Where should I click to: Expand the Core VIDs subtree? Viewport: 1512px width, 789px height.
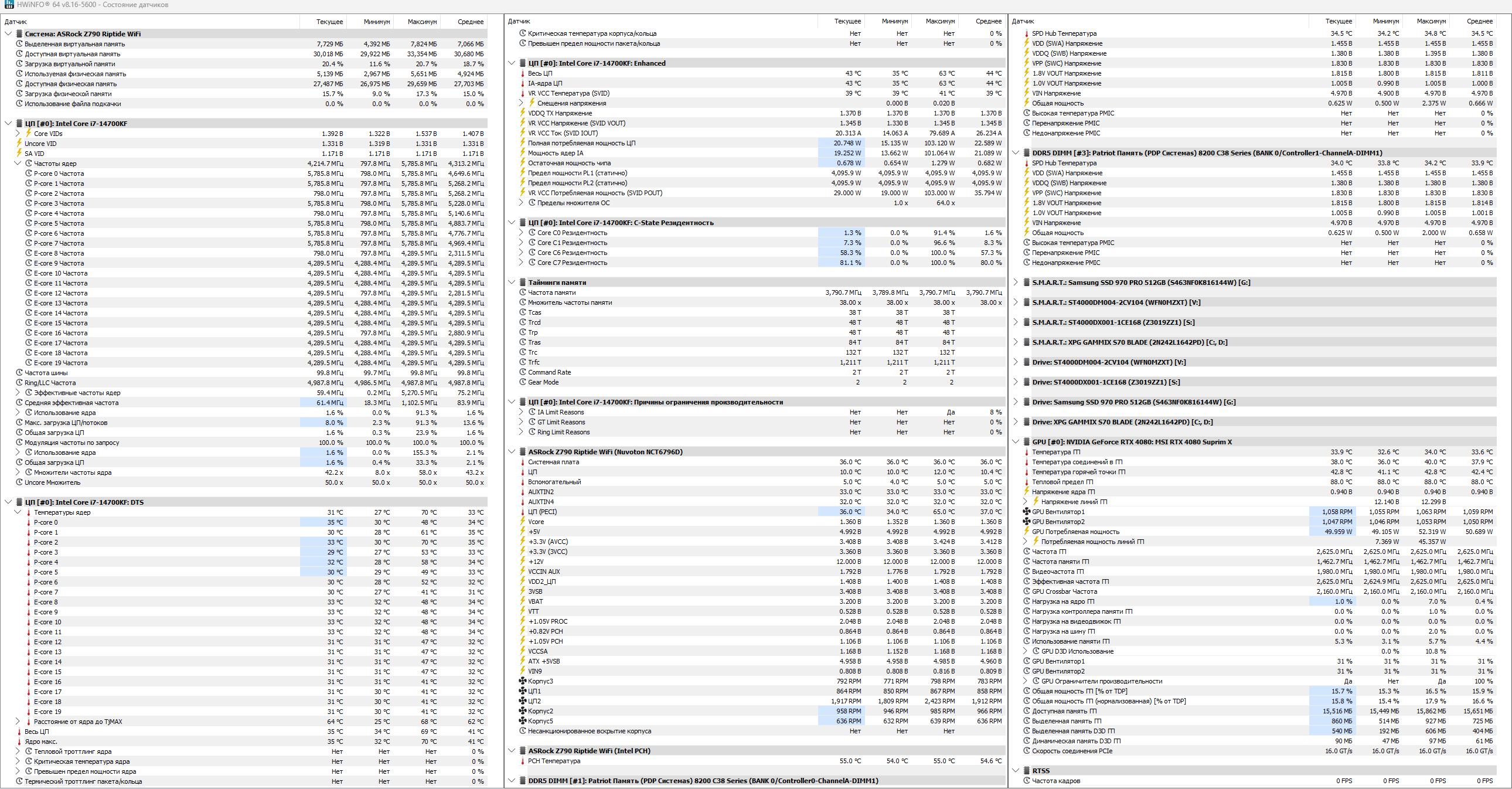(x=18, y=134)
